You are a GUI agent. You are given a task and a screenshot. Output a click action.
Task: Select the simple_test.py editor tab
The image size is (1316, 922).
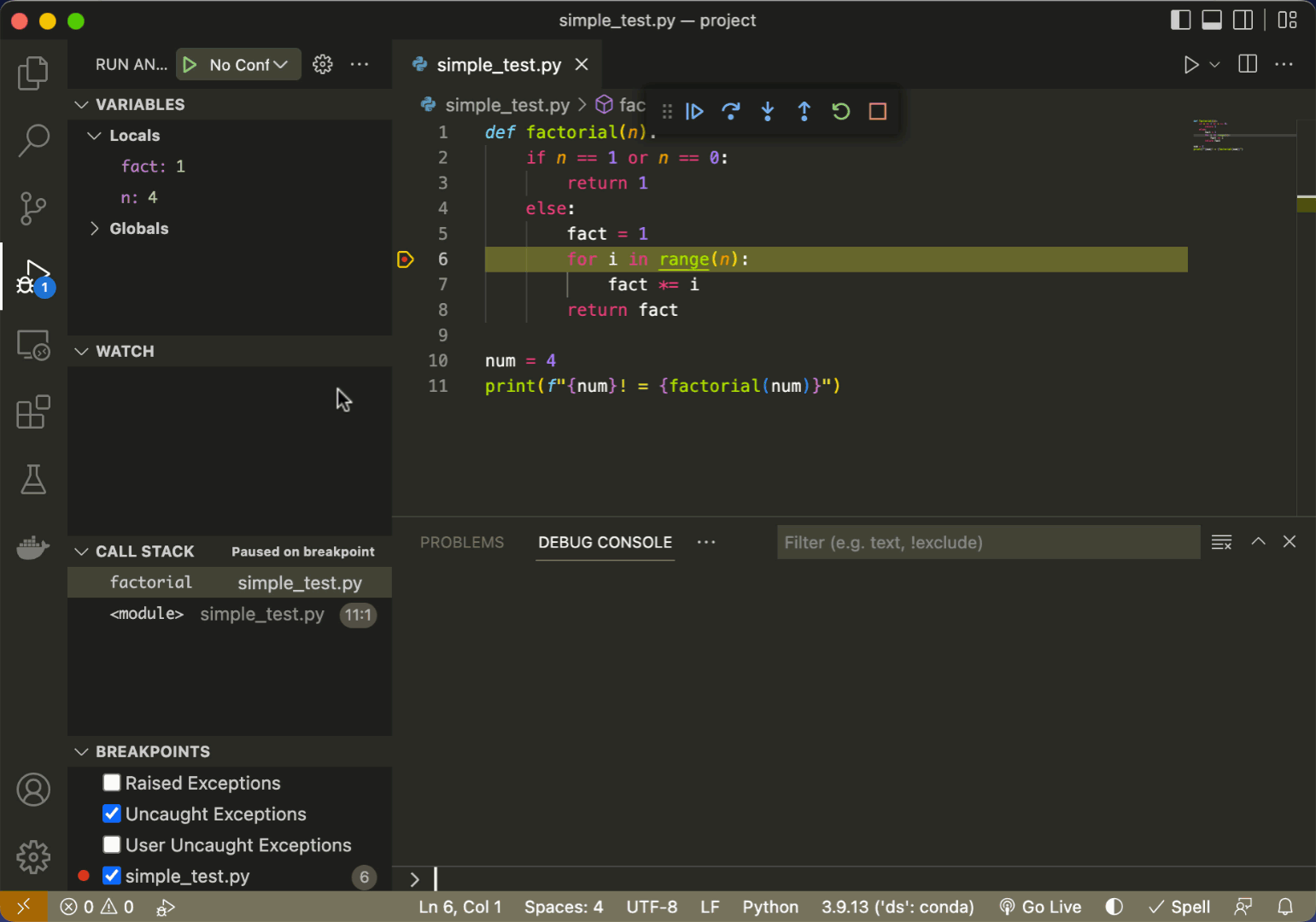click(x=499, y=65)
